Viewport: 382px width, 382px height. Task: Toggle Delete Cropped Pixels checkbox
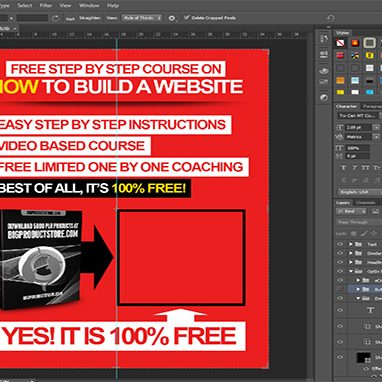[x=187, y=17]
